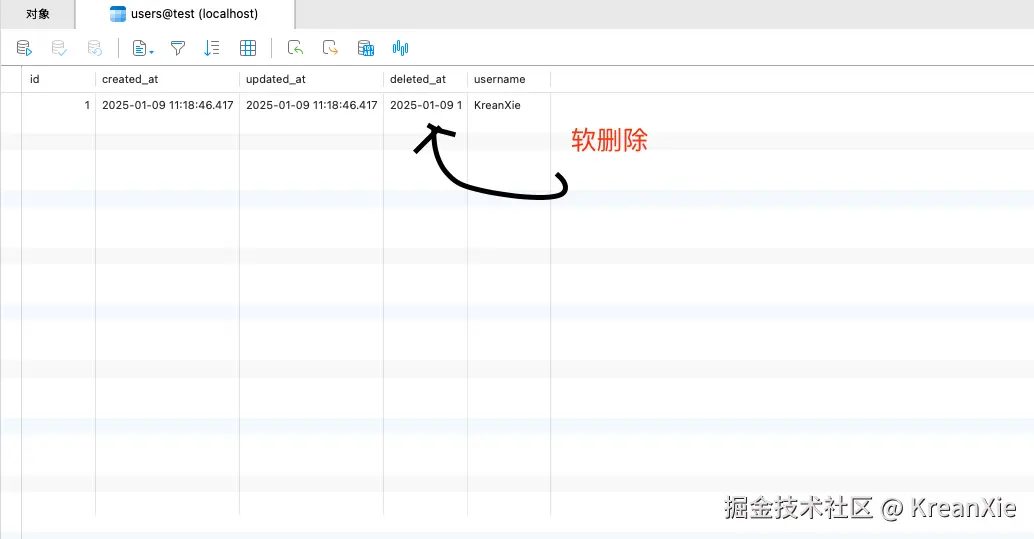Viewport: 1034px width, 539px height.
Task: Select the id cell with value 1
Action: point(59,105)
